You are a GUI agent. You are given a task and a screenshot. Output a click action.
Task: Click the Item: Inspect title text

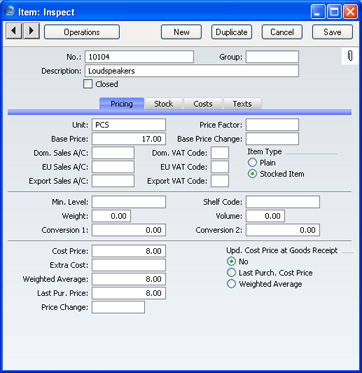pyautogui.click(x=46, y=12)
